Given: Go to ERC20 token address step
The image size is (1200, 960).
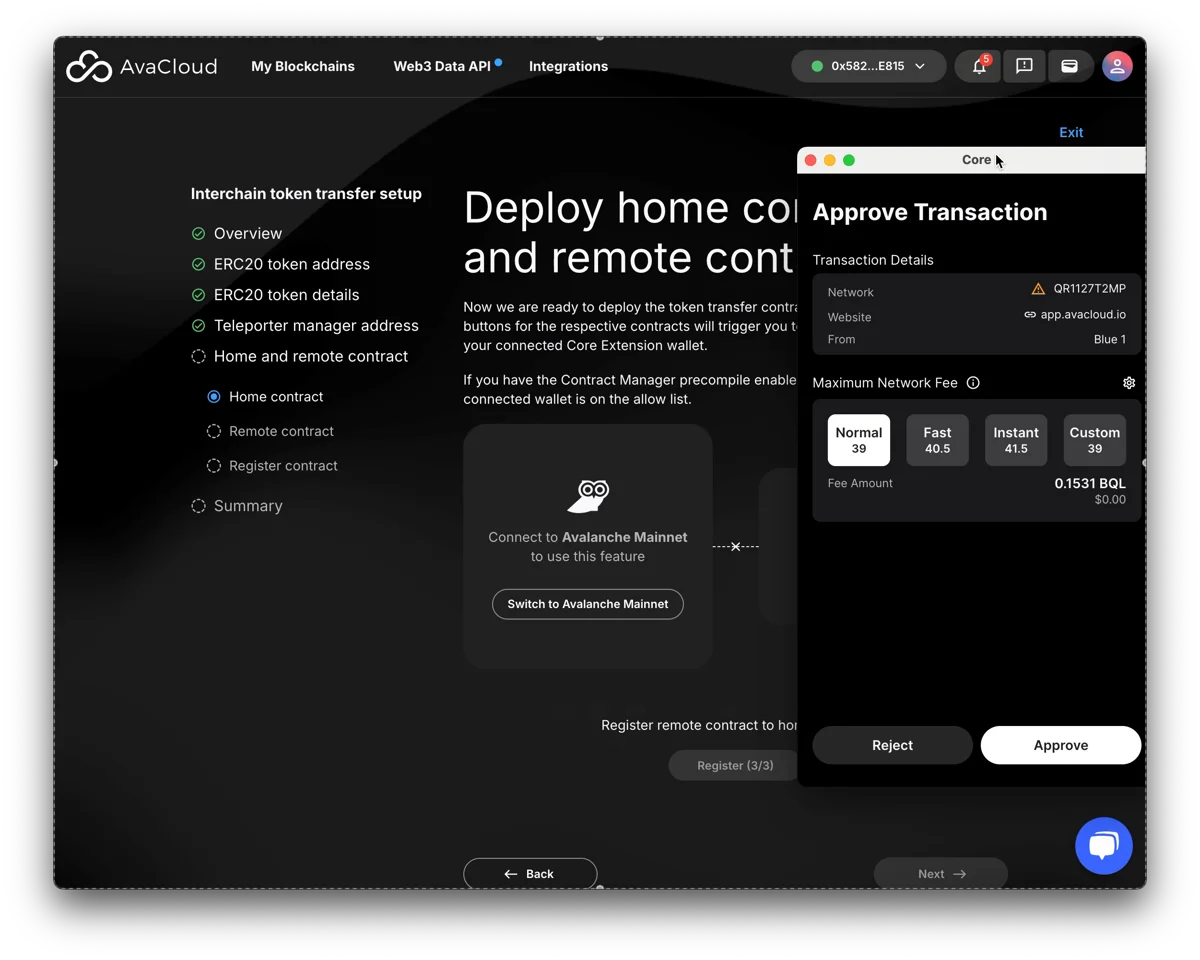Looking at the screenshot, I should (292, 265).
